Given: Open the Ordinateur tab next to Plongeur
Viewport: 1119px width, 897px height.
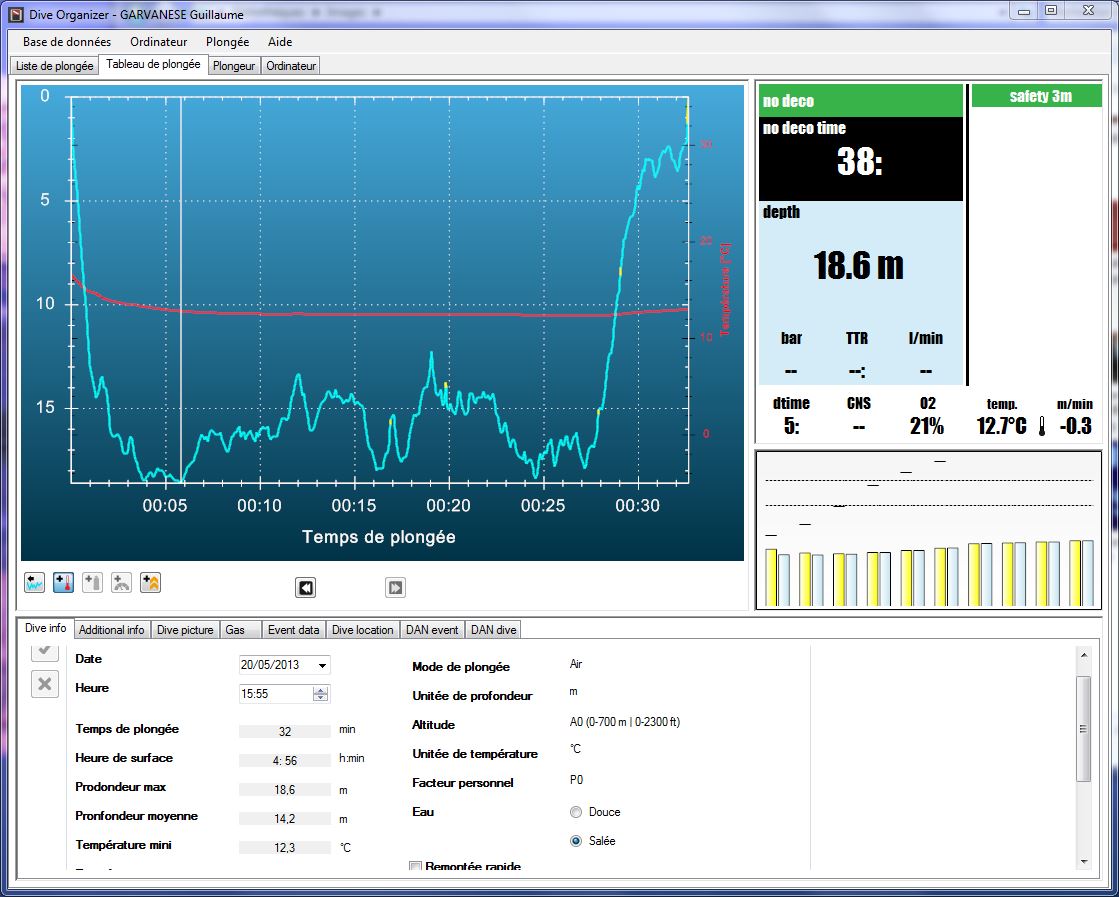Looking at the screenshot, I should [291, 66].
